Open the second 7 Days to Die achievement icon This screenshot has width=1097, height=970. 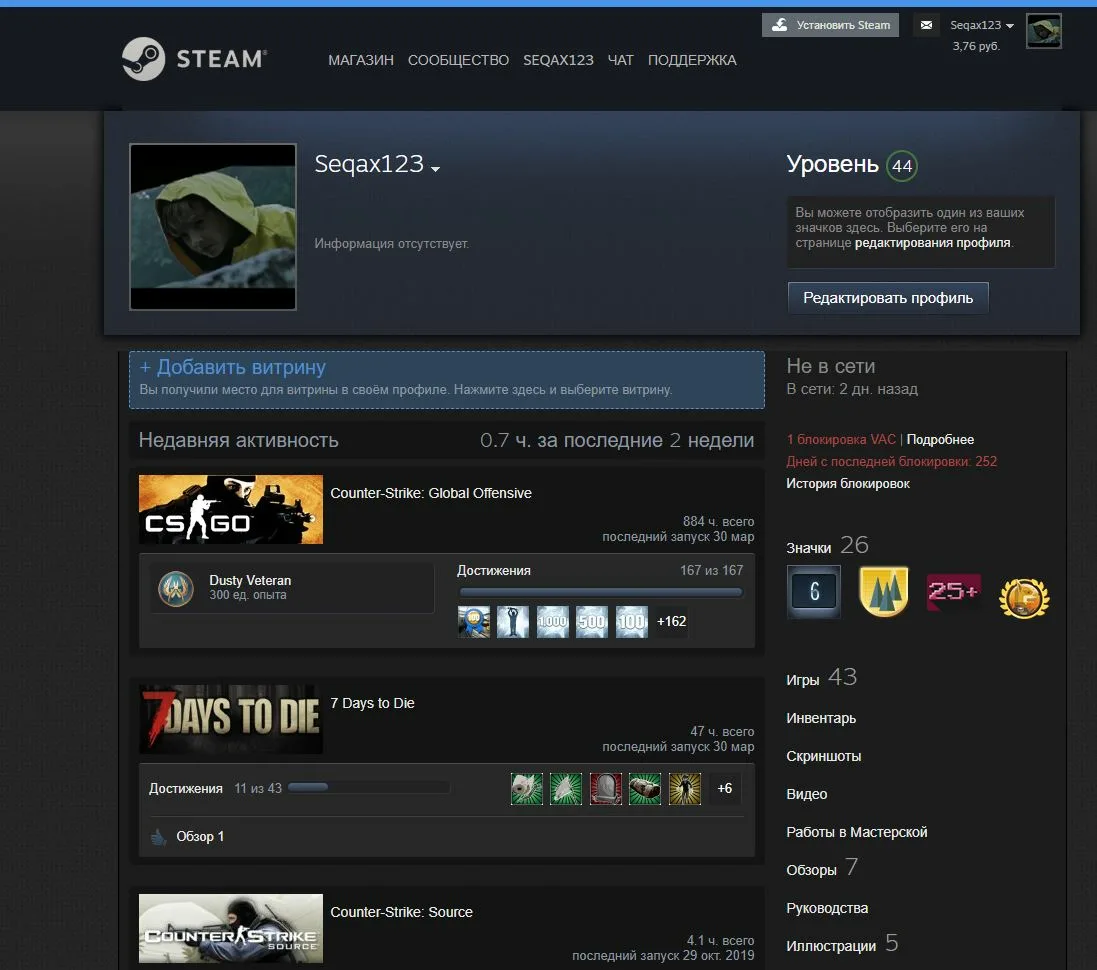click(x=566, y=789)
